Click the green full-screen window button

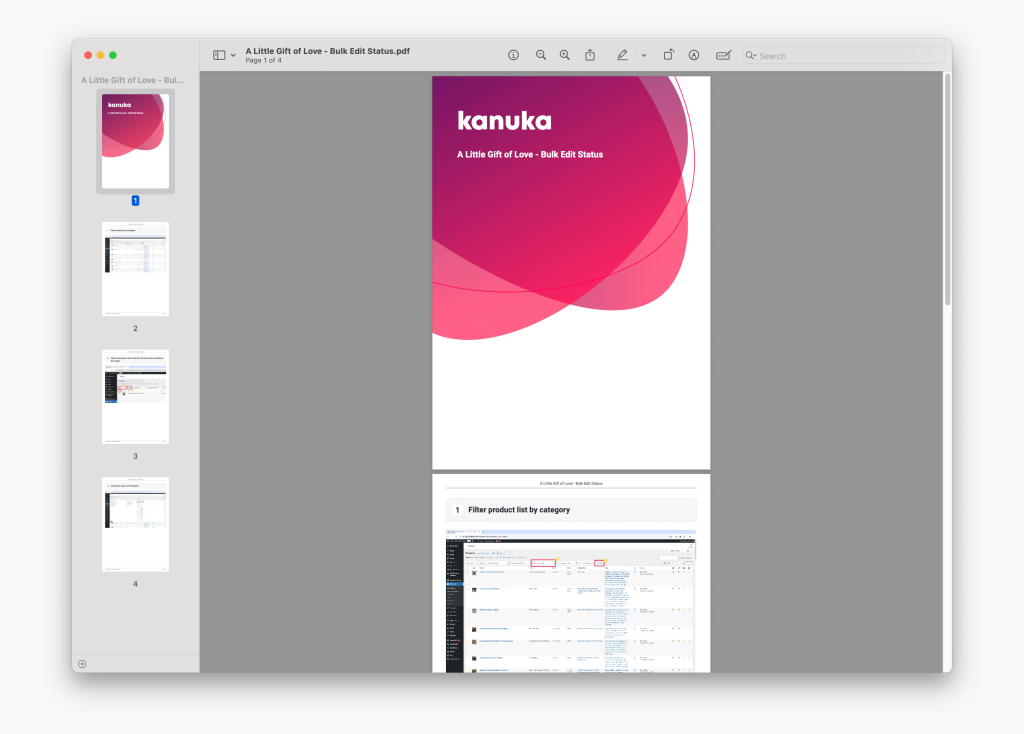pos(113,56)
